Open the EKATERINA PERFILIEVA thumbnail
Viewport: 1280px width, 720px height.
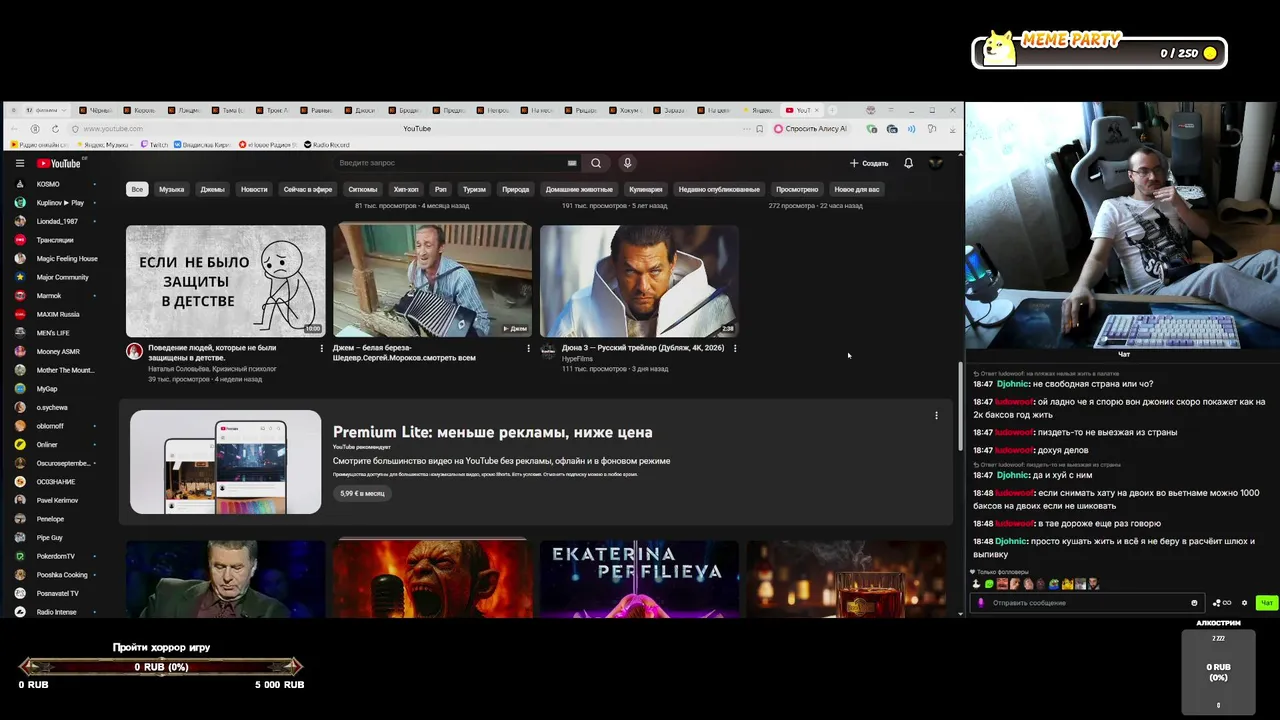coord(639,579)
